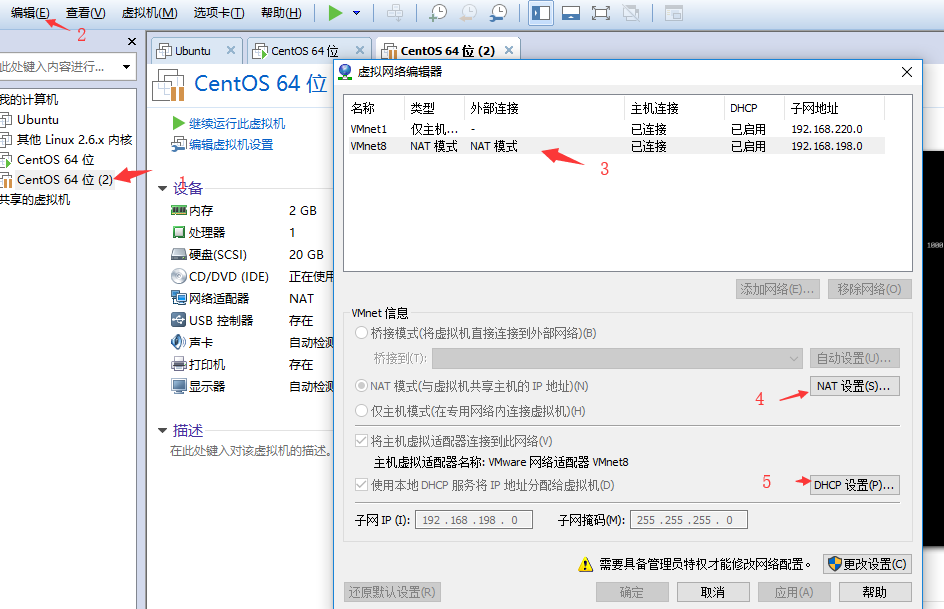Open the 查看(V) menu
The height and width of the screenshot is (609, 944).
coord(85,13)
